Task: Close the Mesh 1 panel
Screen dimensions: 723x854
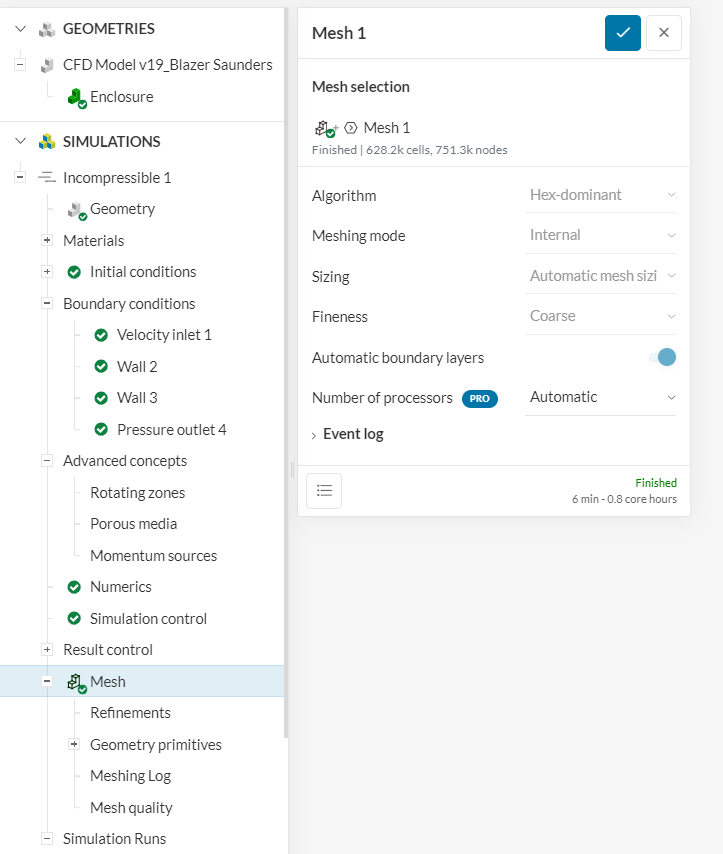Action: coord(664,33)
